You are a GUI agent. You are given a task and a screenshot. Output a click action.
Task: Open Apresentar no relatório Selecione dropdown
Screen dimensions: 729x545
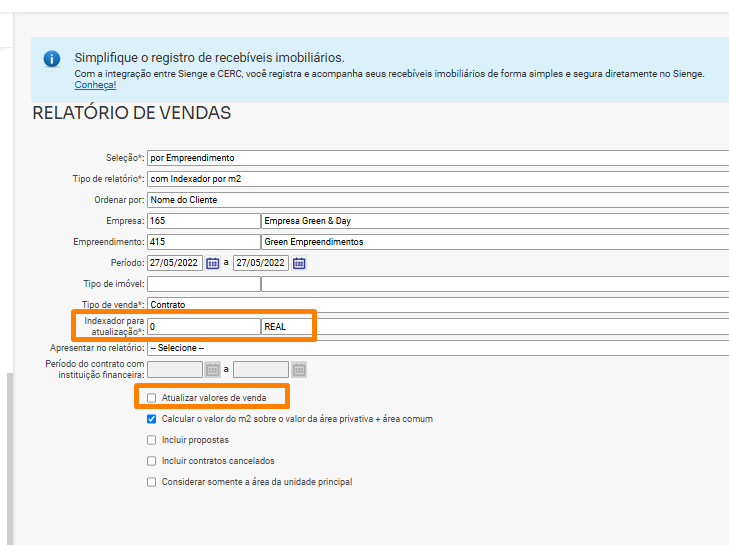438,348
